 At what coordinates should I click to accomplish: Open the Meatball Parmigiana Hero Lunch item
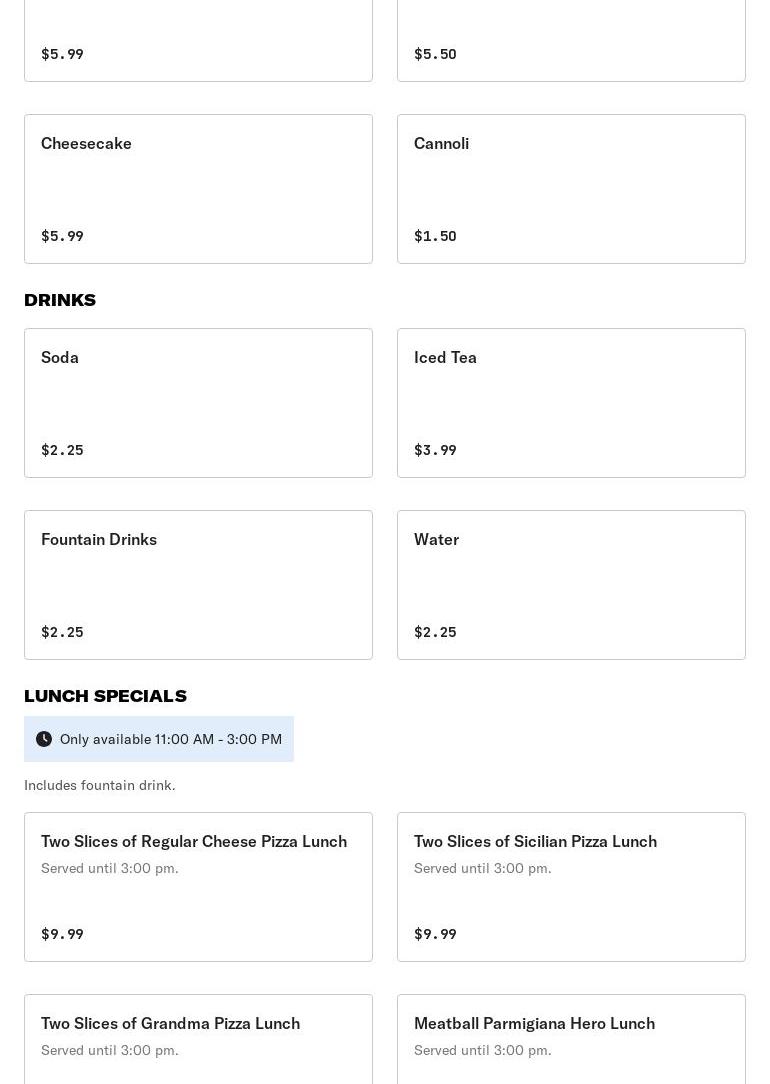click(x=571, y=1040)
